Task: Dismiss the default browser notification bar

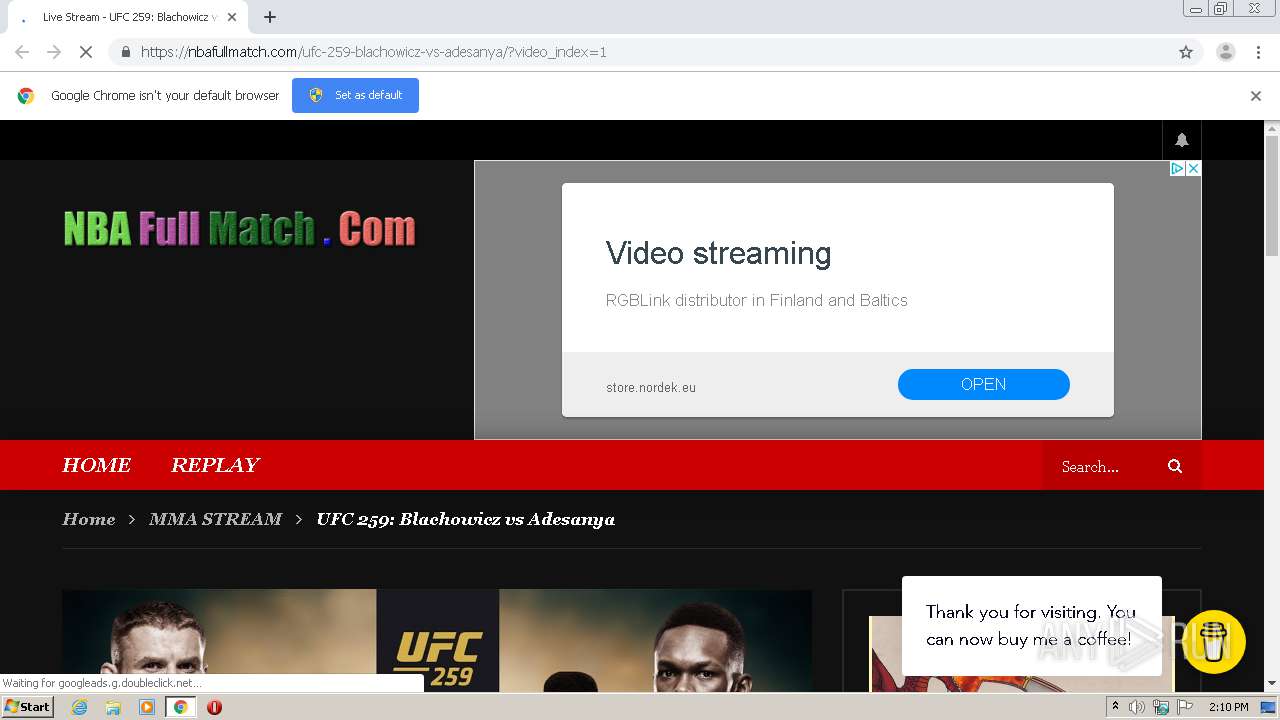Action: [1256, 96]
